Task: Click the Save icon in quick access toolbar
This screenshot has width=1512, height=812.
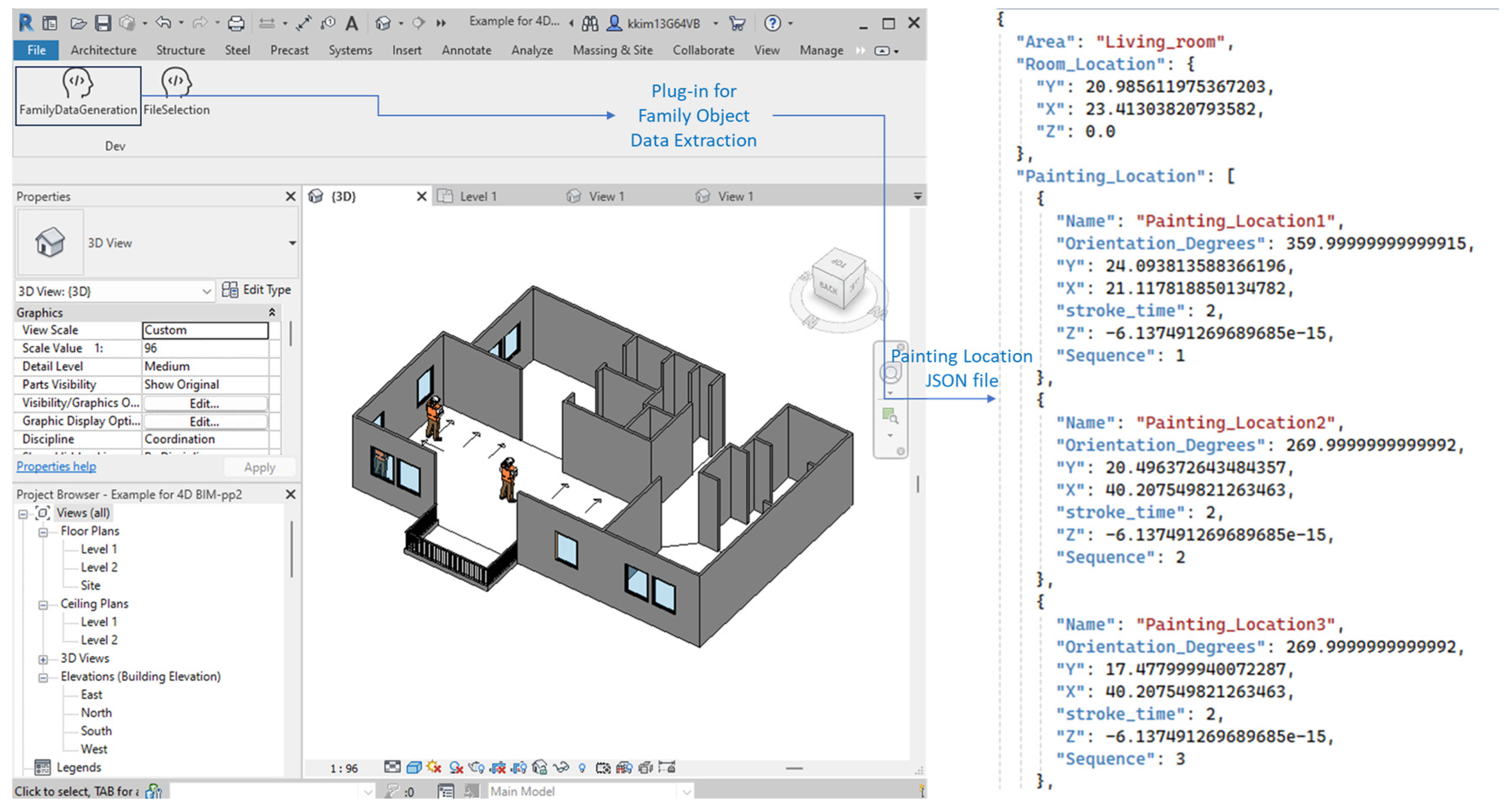Action: [103, 23]
